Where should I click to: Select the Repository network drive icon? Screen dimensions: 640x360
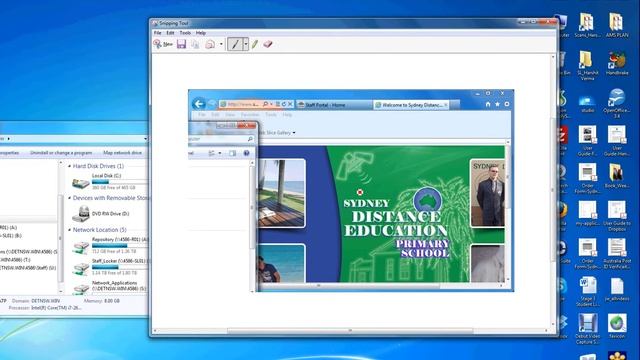[x=80, y=247]
